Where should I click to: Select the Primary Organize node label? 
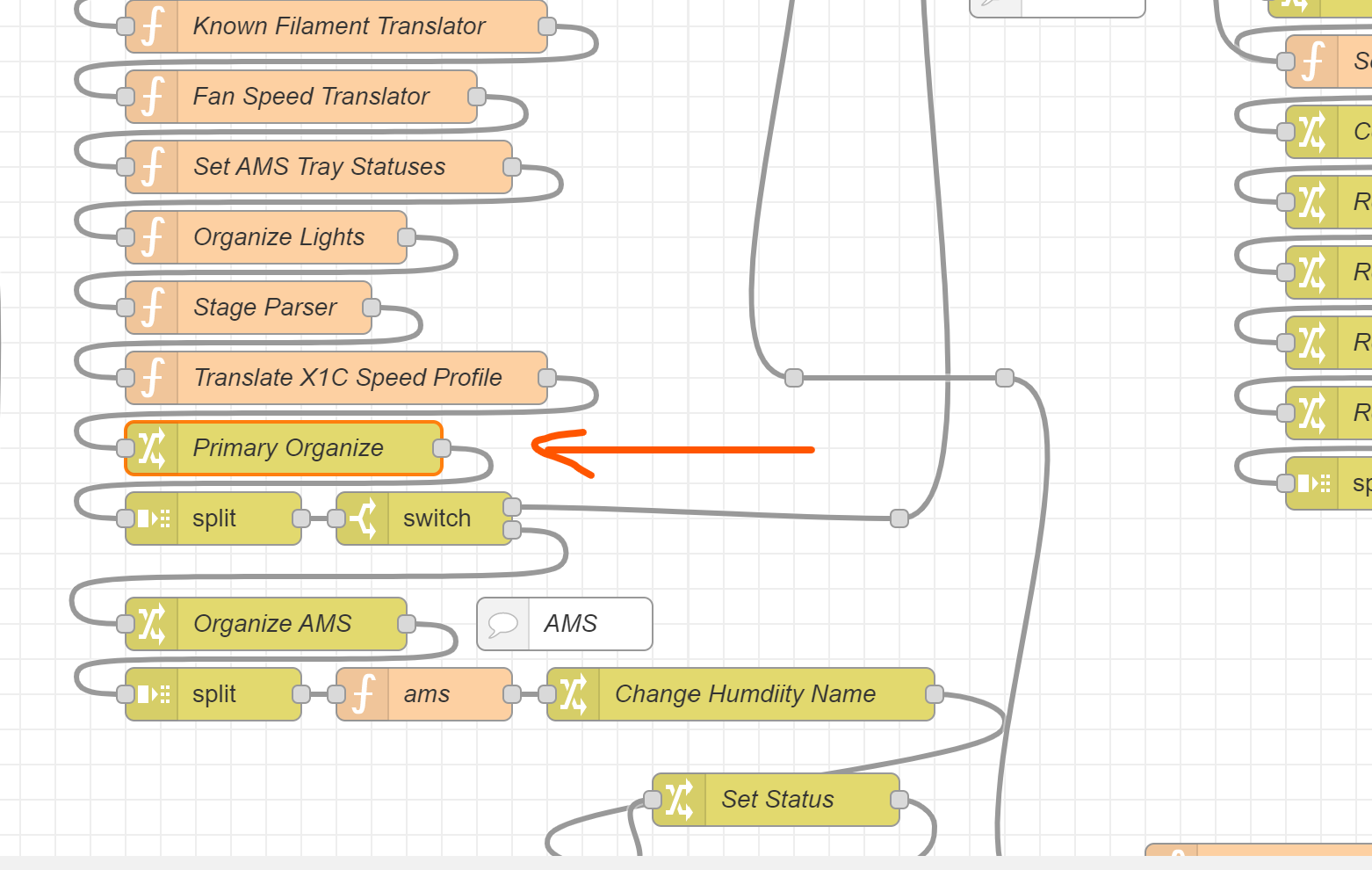288,448
